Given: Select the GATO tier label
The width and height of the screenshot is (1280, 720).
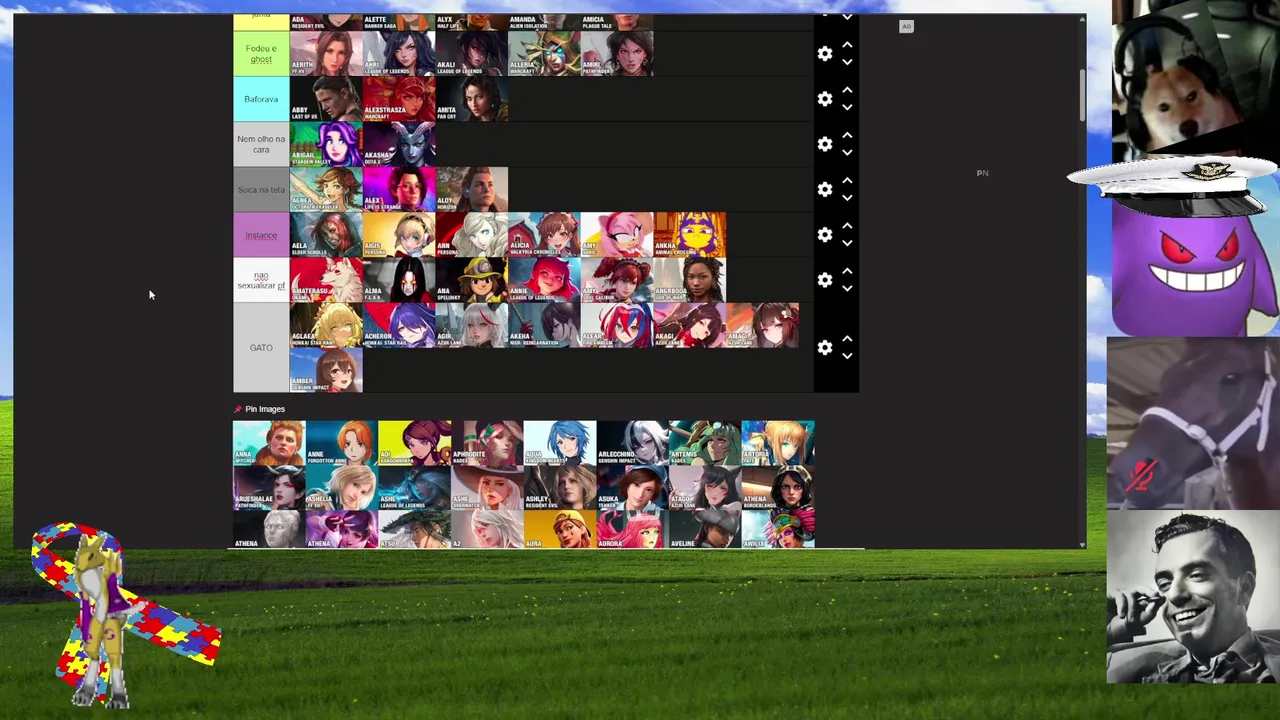Looking at the screenshot, I should point(261,348).
